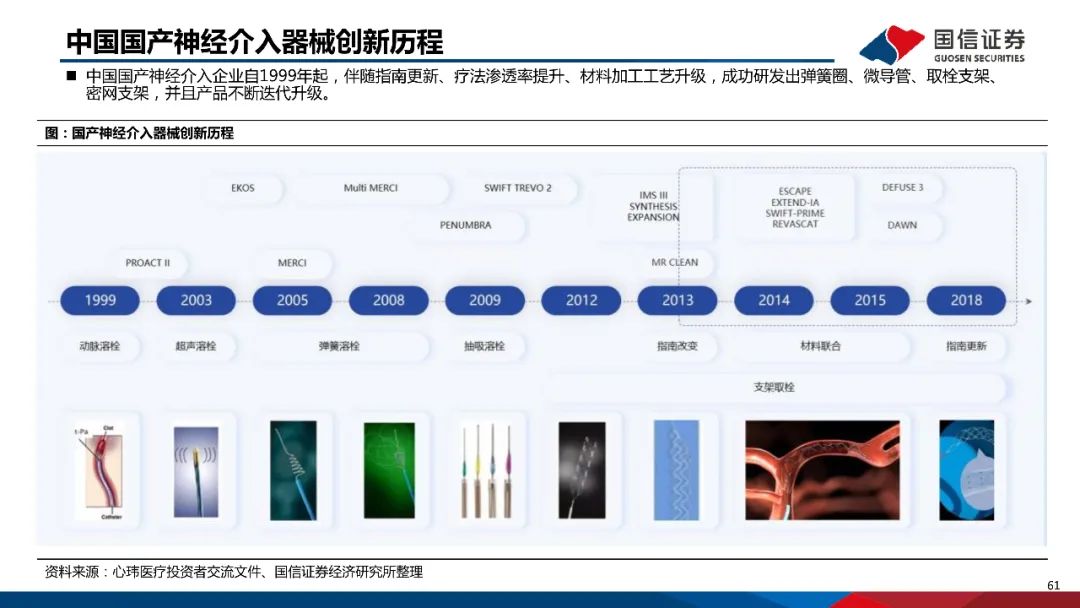Image resolution: width=1080 pixels, height=608 pixels.
Task: Click the 支架取栓 bar
Action: click(x=774, y=387)
